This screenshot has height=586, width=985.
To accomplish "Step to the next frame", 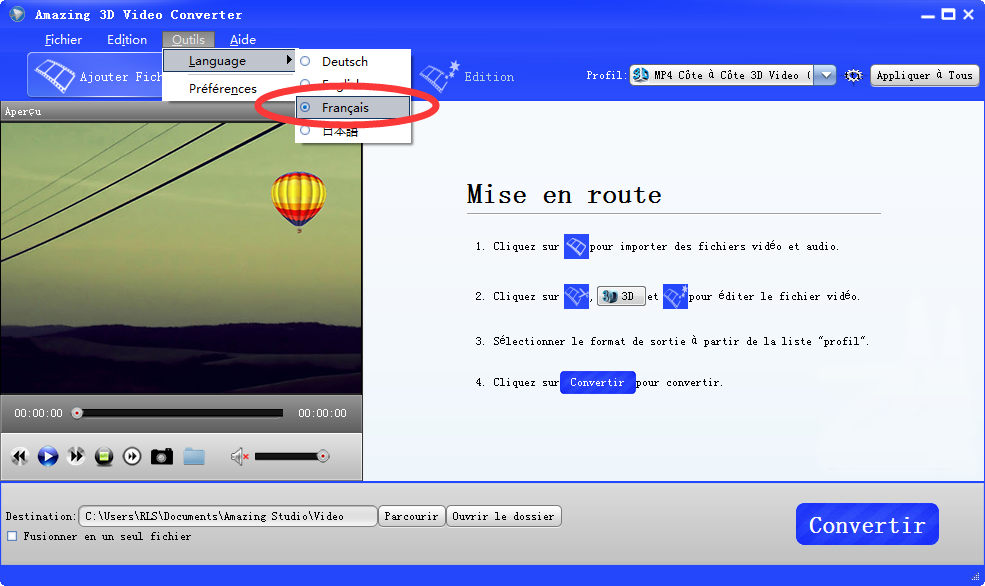I will 132,456.
